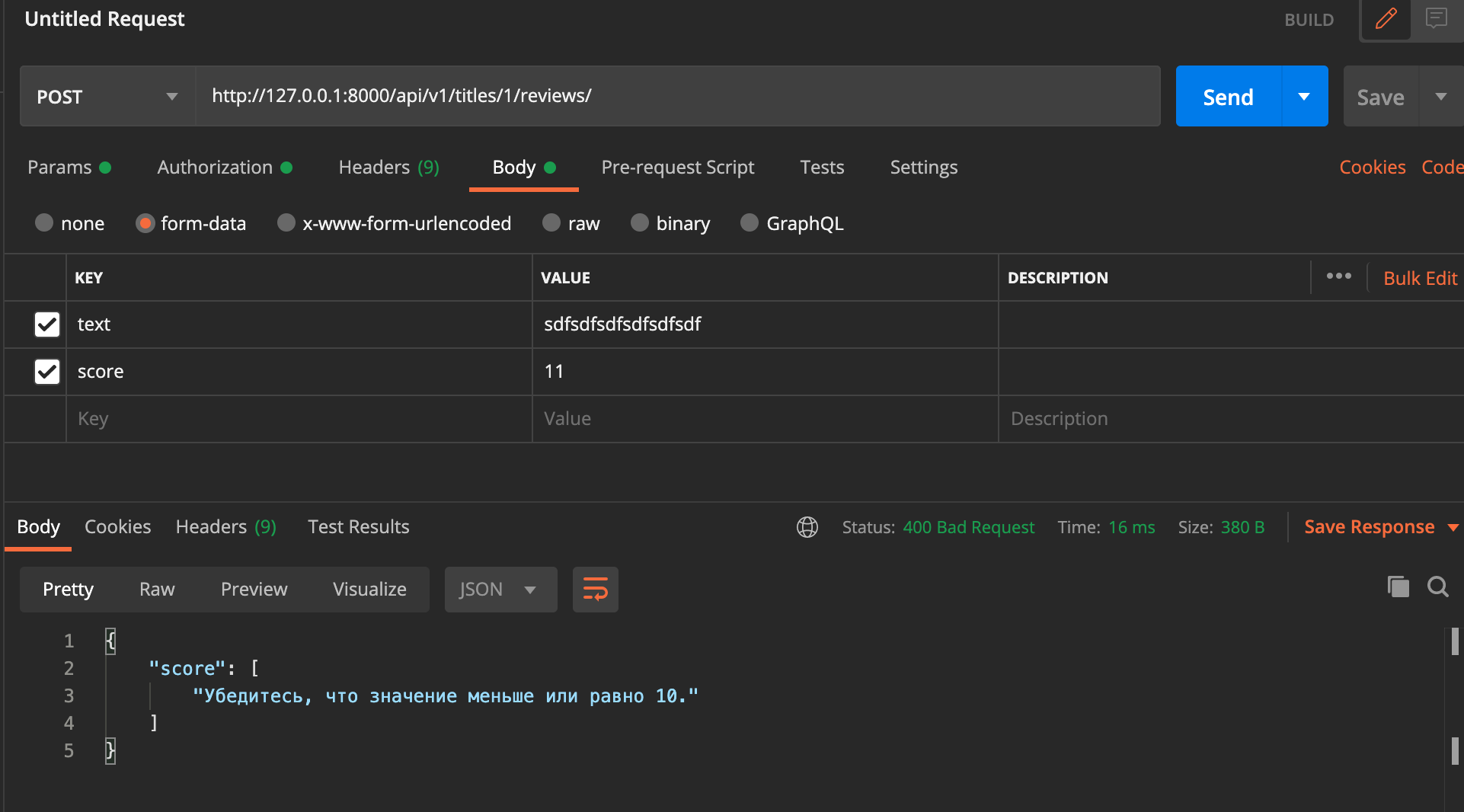1464x812 pixels.
Task: Open the comments icon at top right
Action: (x=1437, y=18)
